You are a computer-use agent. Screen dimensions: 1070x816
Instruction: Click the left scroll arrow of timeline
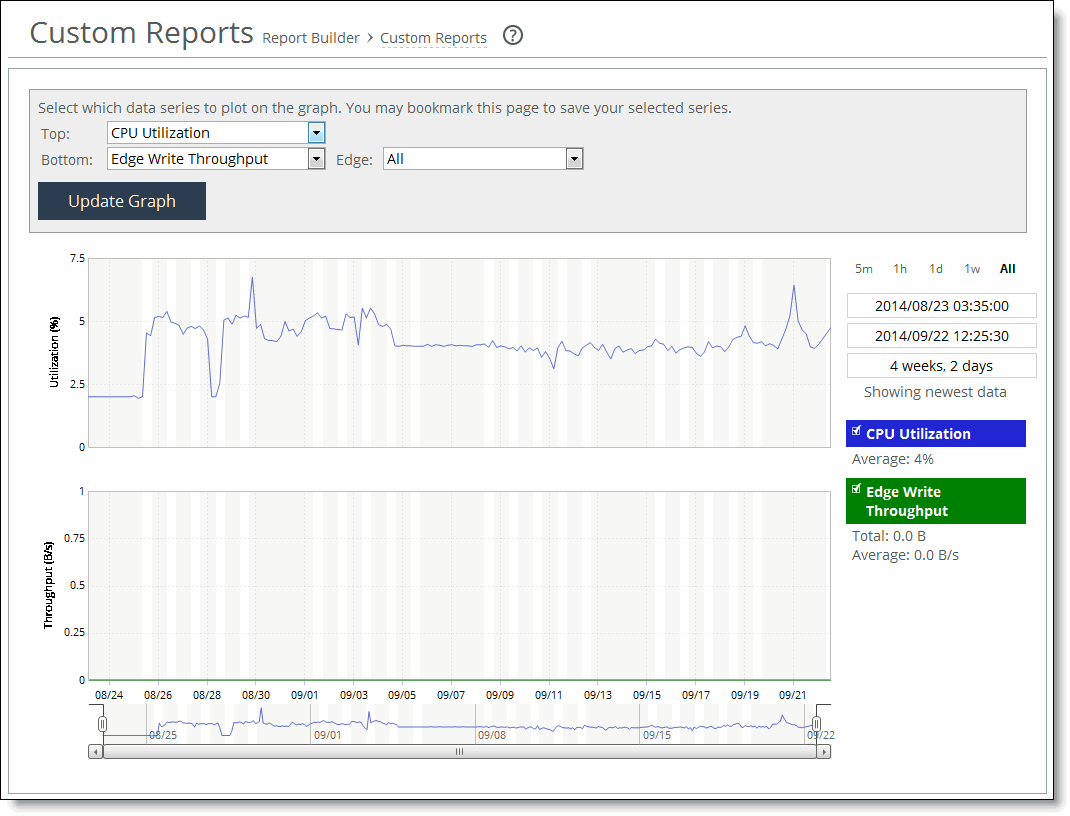tap(96, 752)
